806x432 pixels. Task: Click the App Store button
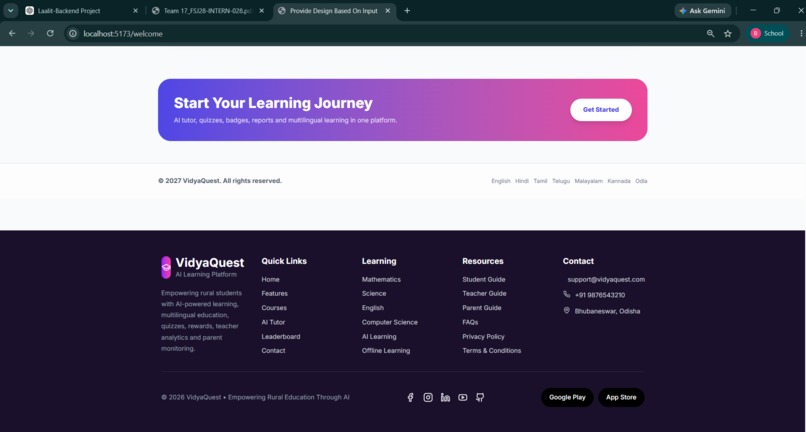coord(621,397)
